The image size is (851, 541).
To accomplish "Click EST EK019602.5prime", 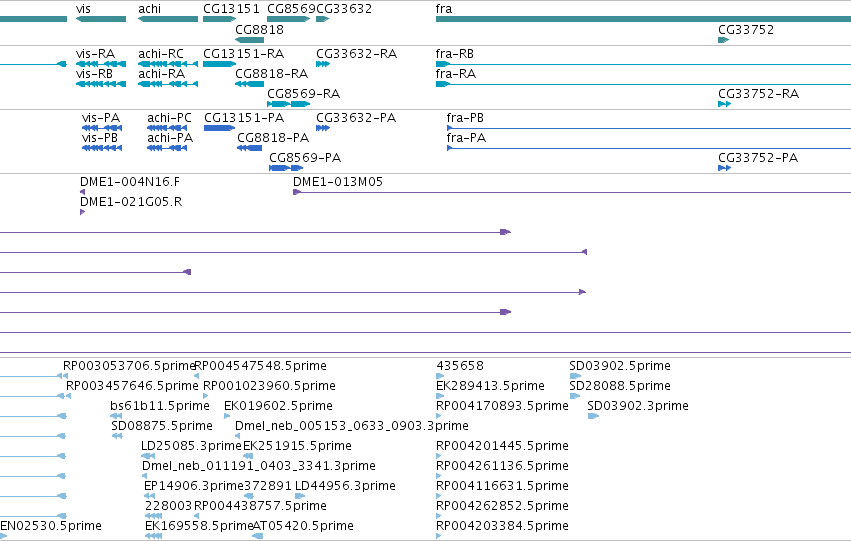I will pyautogui.click(x=278, y=406).
